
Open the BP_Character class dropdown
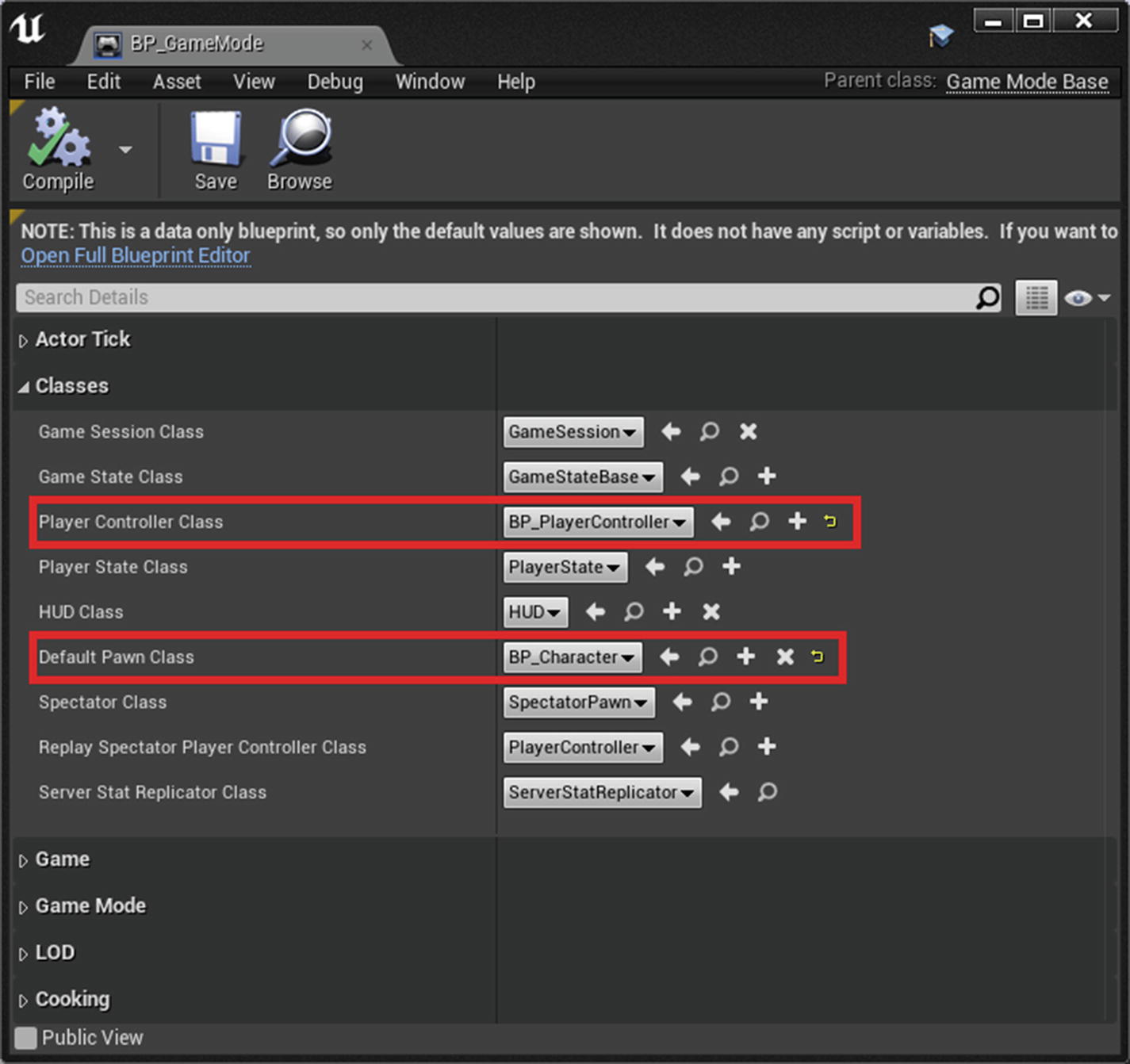[573, 657]
